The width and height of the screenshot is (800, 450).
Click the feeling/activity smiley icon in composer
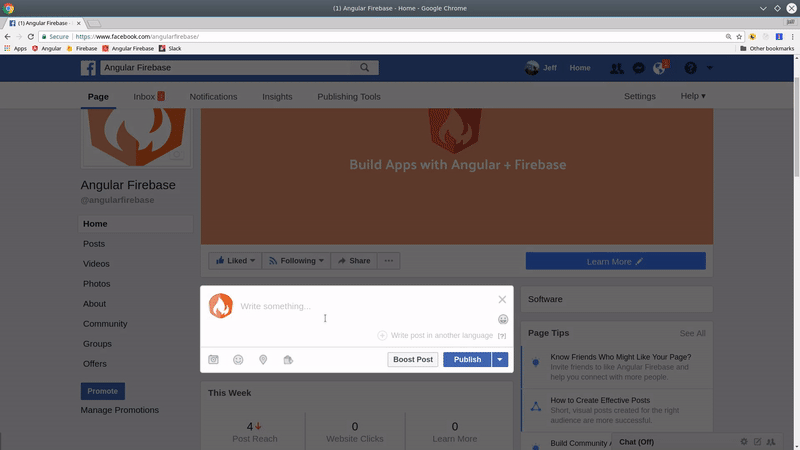[238, 360]
